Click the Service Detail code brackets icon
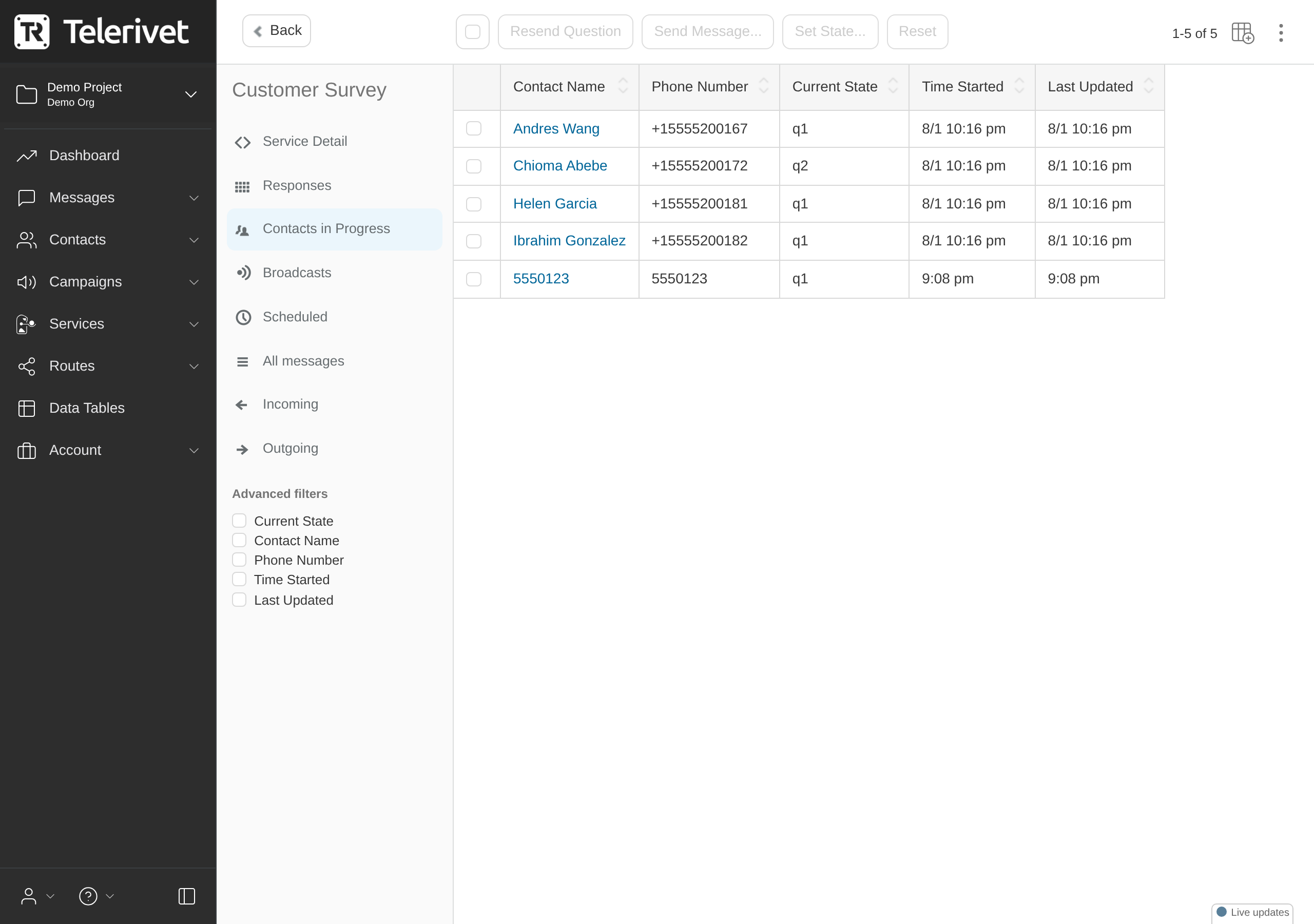 pyautogui.click(x=243, y=142)
